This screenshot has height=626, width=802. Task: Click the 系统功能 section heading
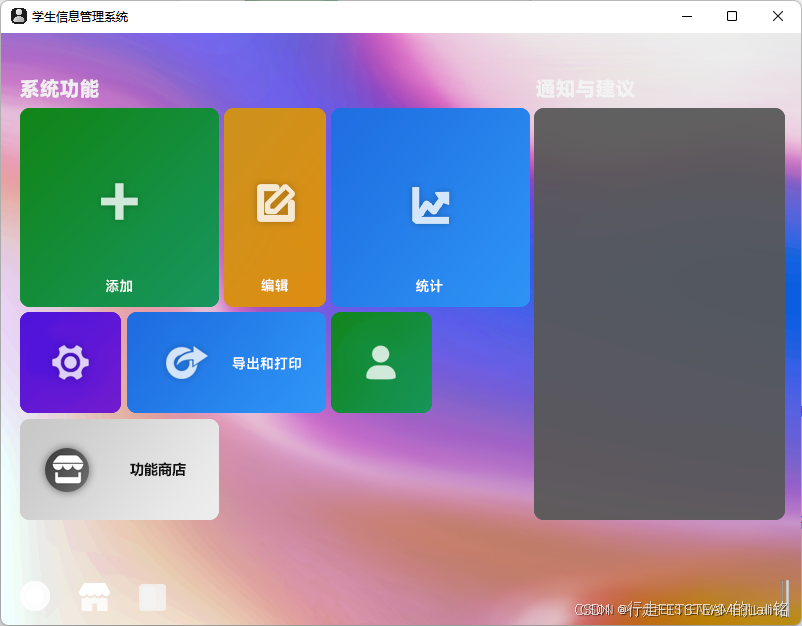click(x=59, y=89)
